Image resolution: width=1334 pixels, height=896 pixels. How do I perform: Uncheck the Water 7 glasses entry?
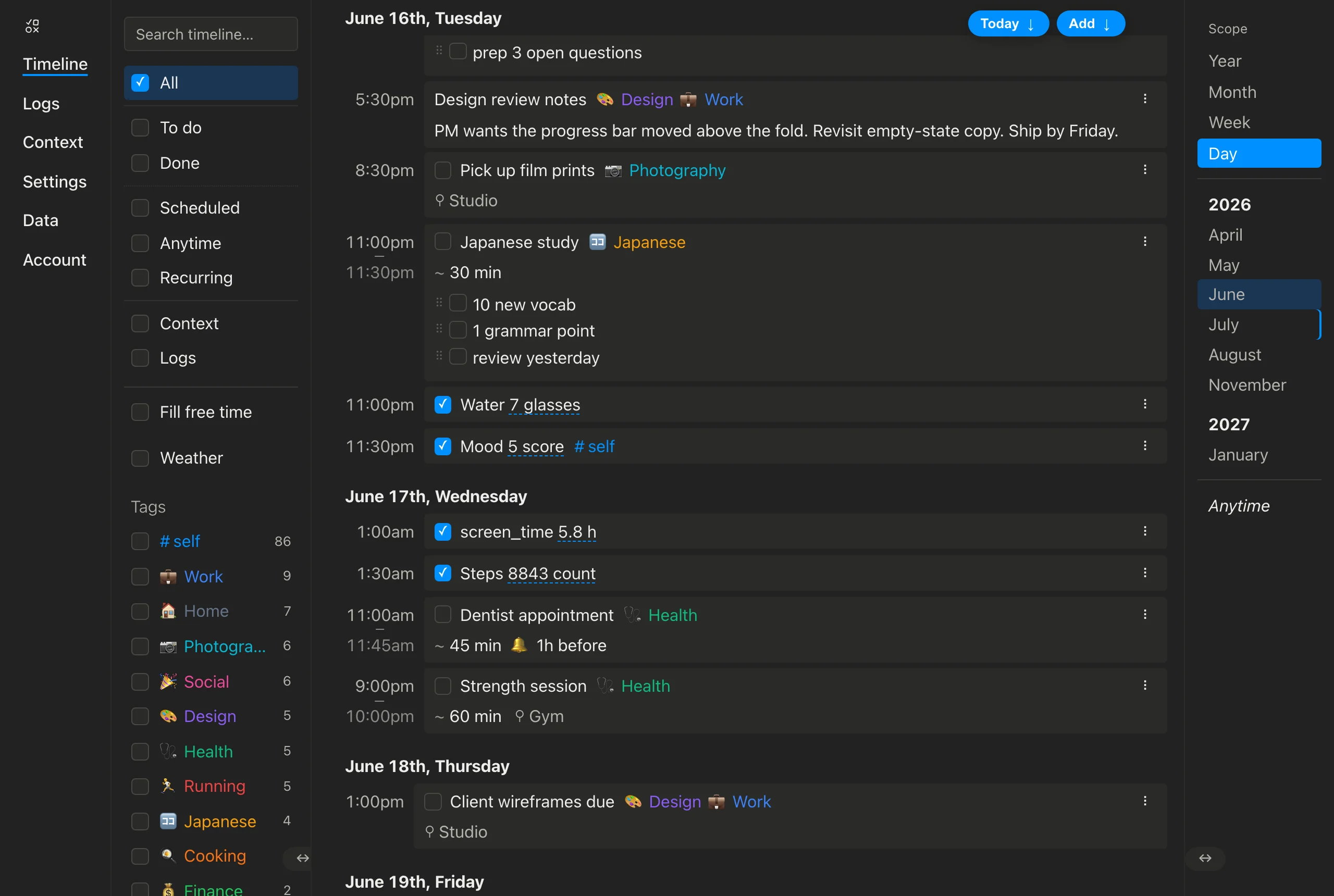[x=443, y=405]
